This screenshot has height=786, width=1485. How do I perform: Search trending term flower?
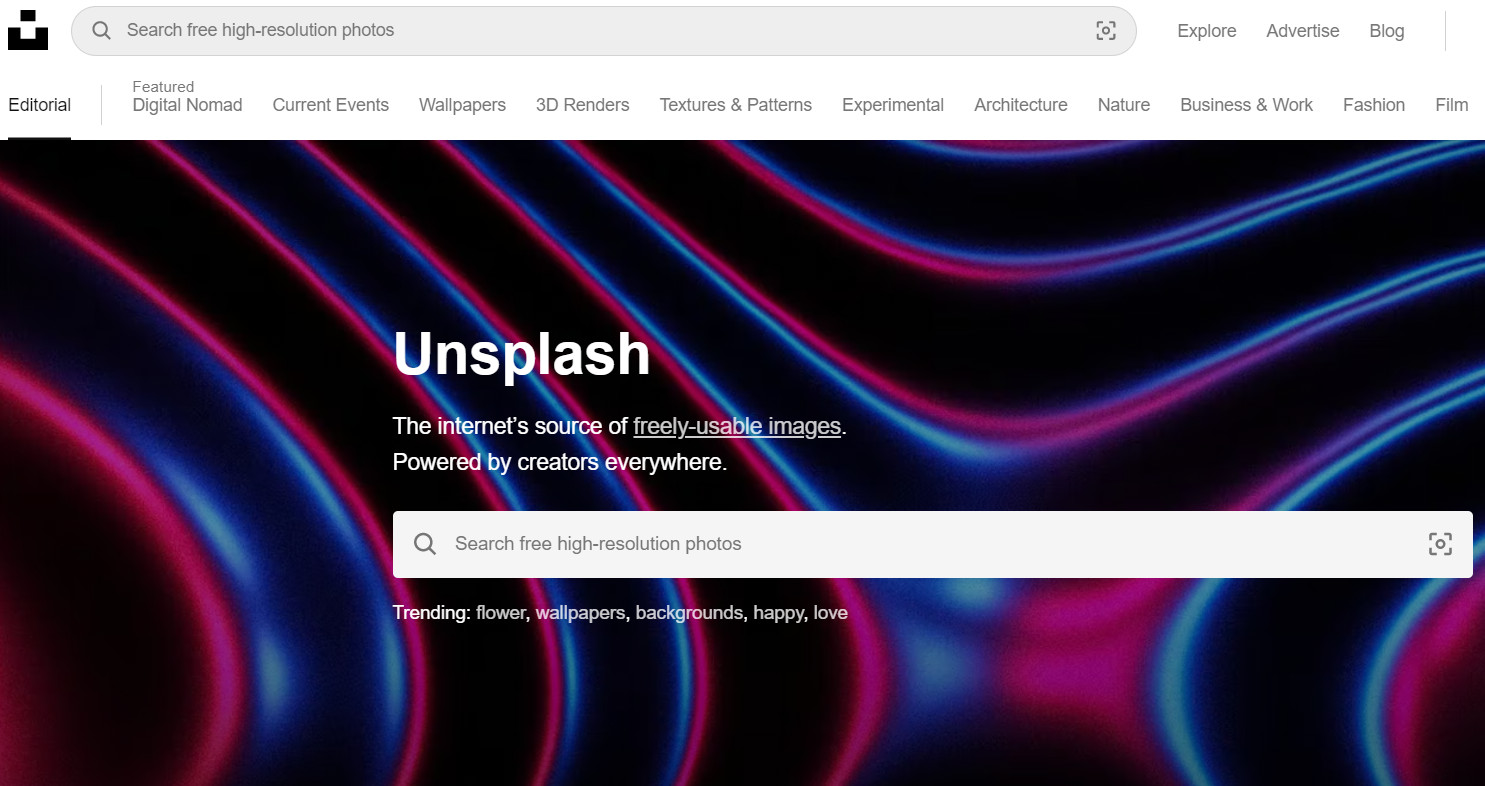tap(500, 612)
